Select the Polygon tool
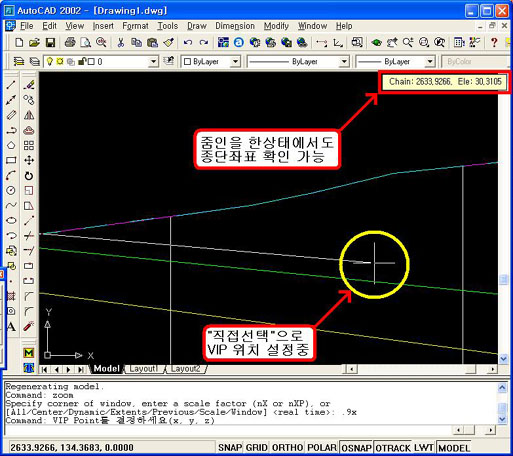 point(11,145)
